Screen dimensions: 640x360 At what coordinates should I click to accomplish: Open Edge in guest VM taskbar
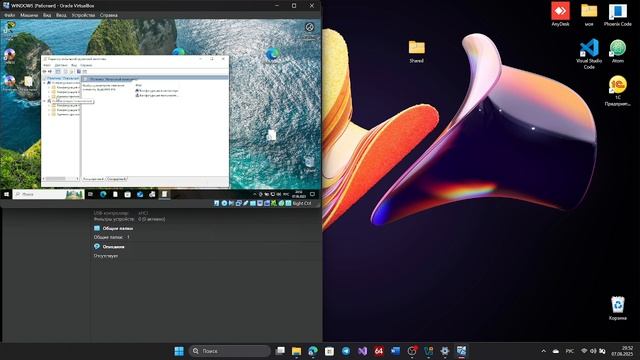pos(103,194)
